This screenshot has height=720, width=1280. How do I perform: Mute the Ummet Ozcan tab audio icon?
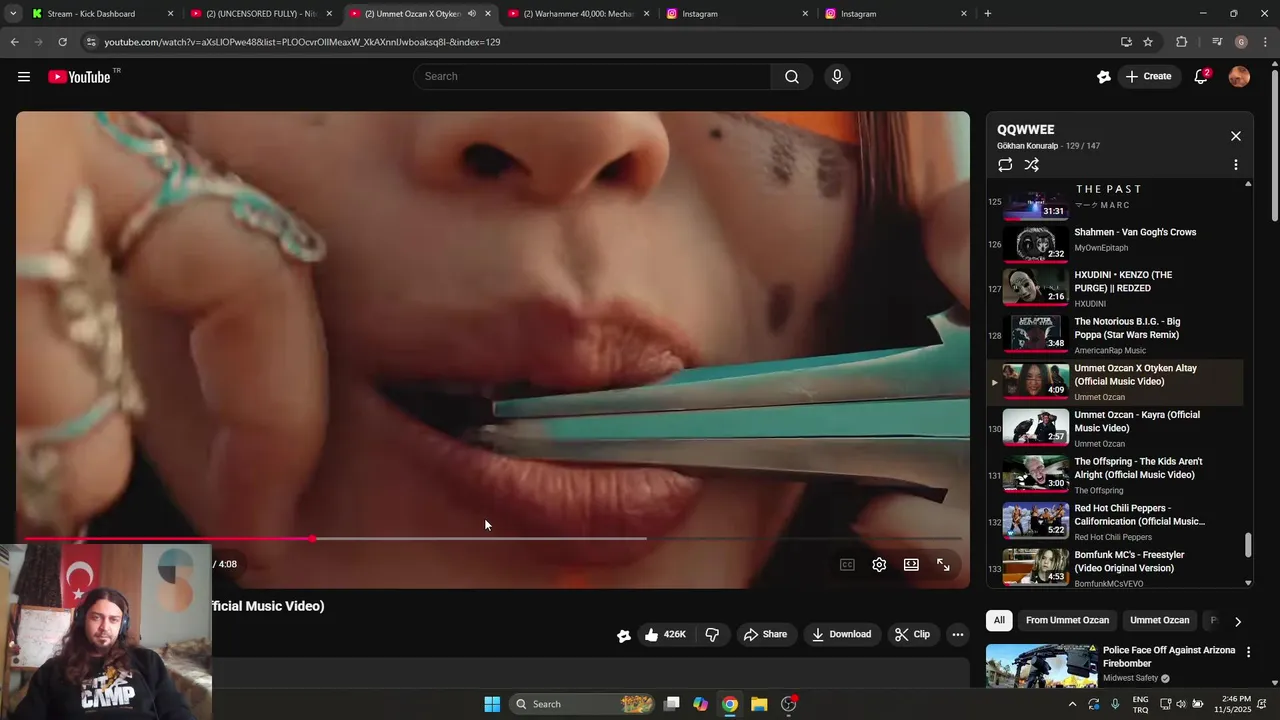pos(471,14)
